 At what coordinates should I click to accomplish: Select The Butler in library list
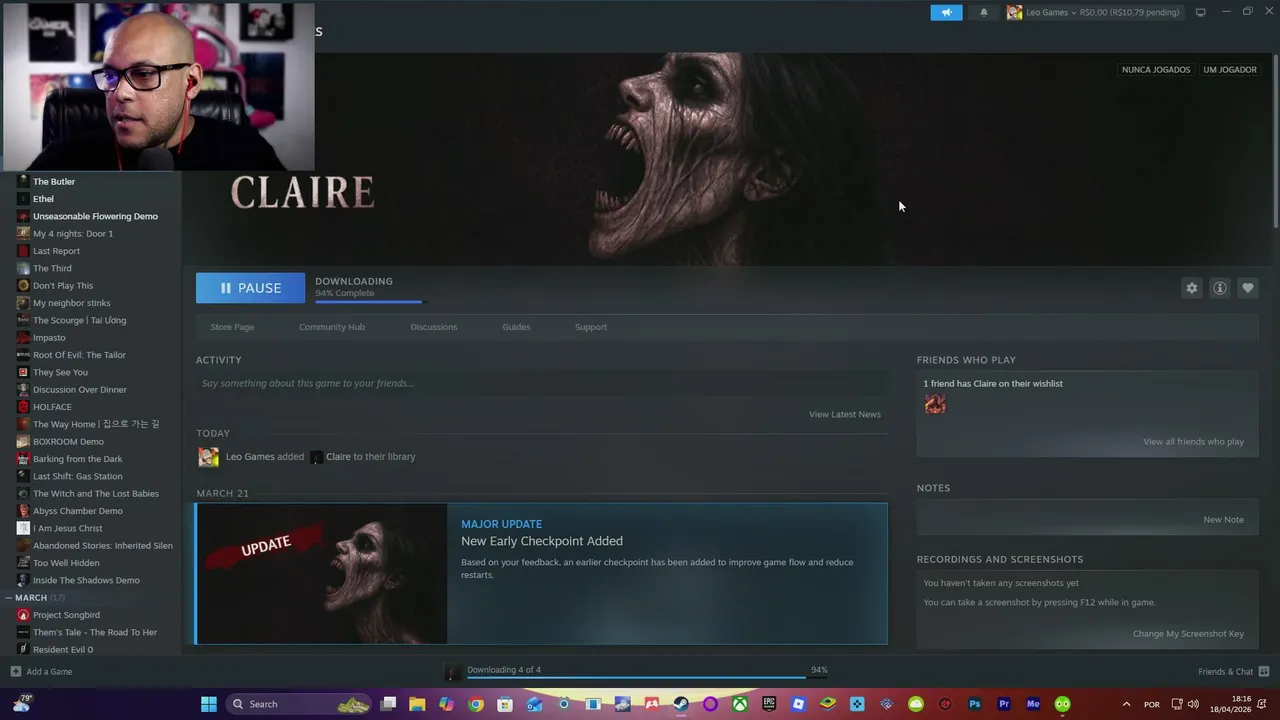pos(54,182)
